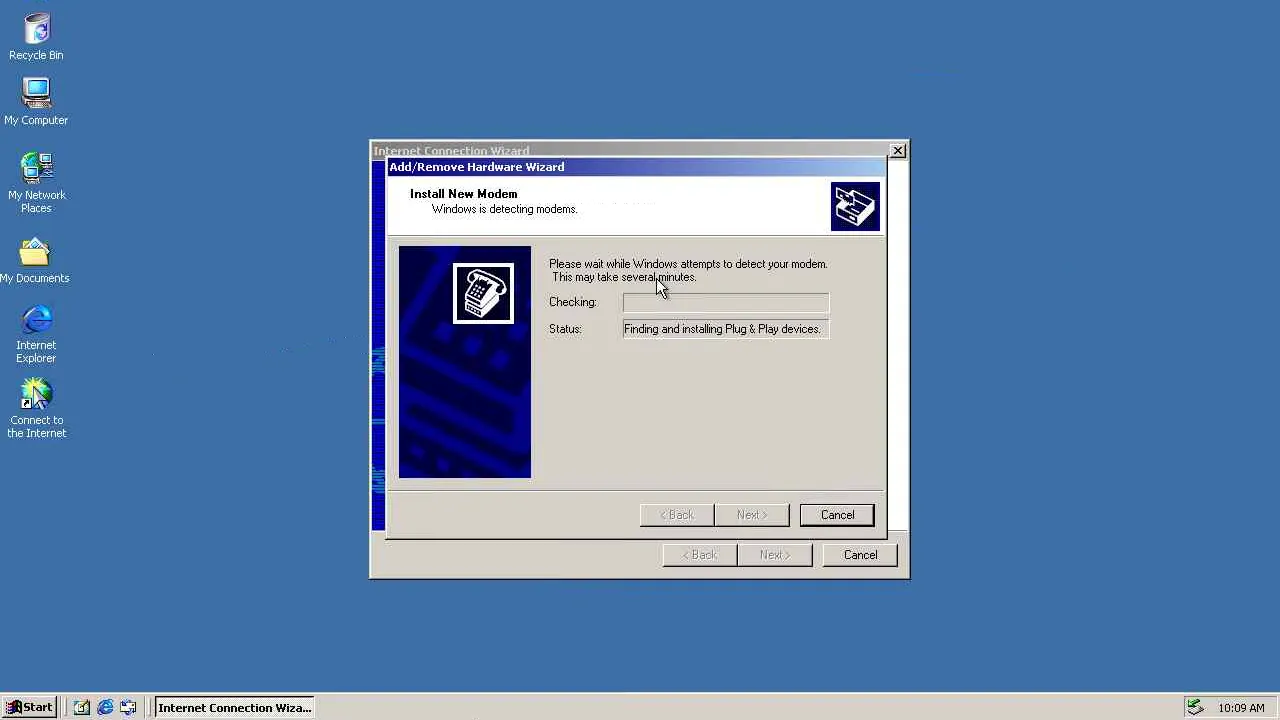
Task: Click the "Windows is detecting modems." text
Action: [505, 209]
